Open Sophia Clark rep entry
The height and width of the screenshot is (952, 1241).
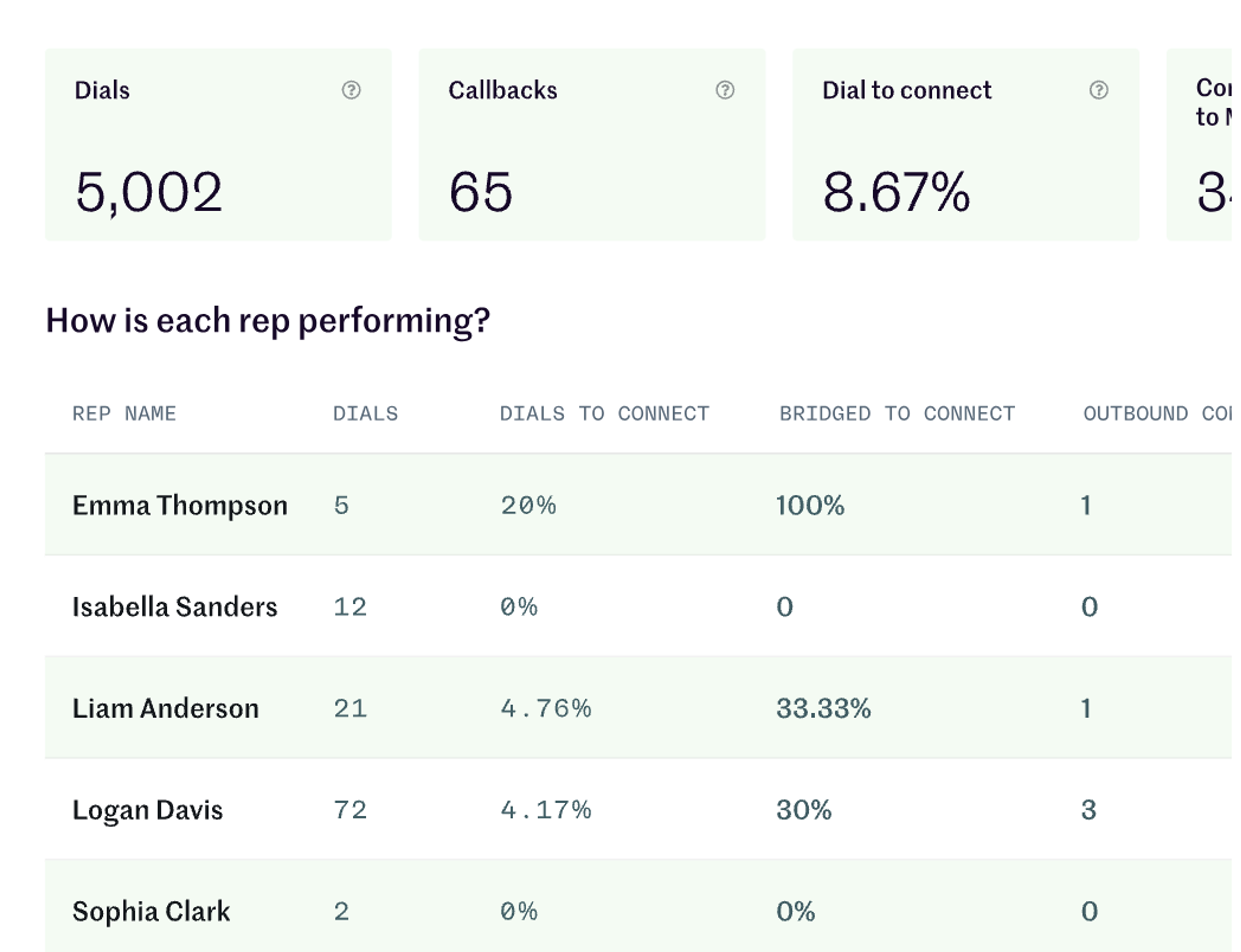(151, 911)
